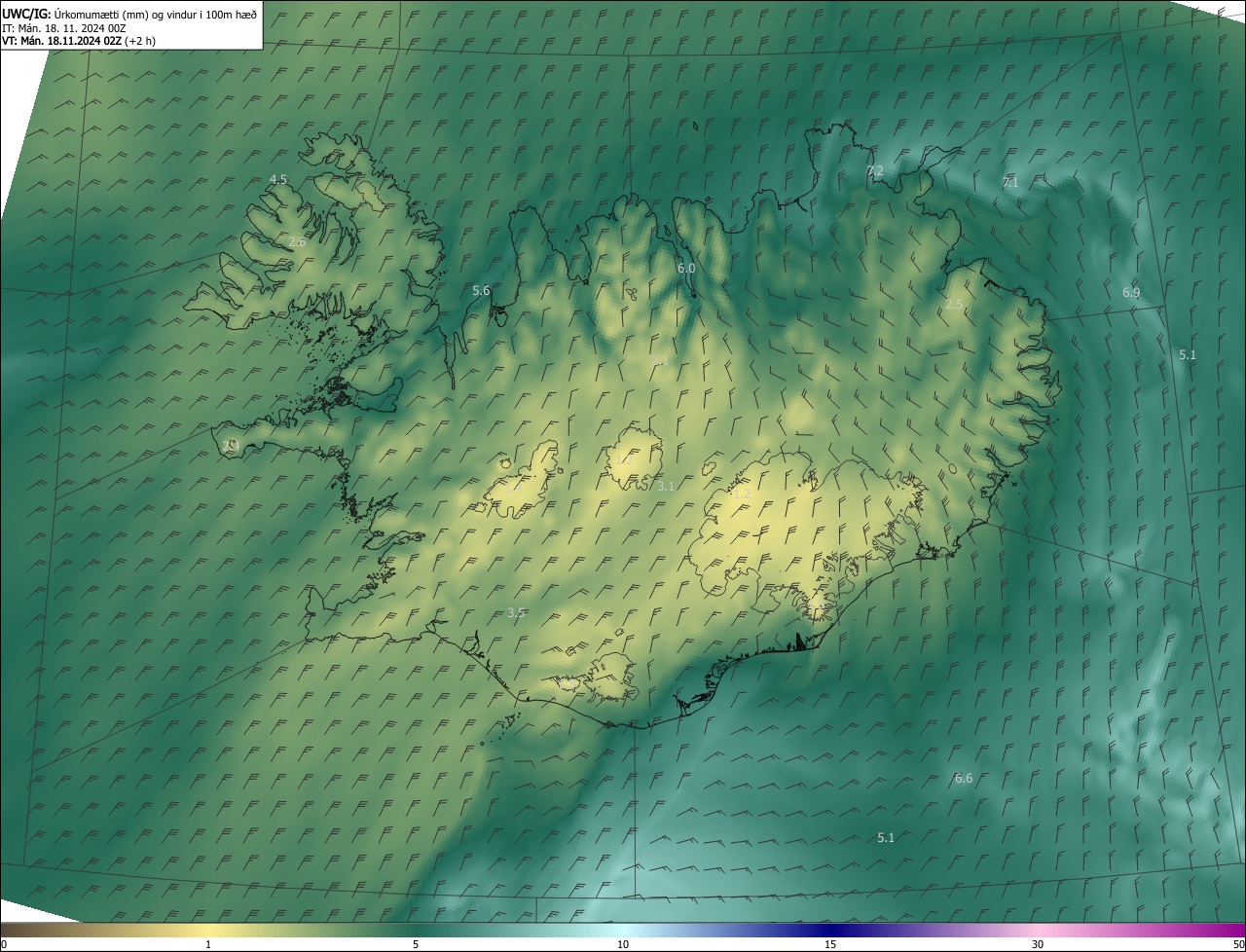1246x952 pixels.
Task: Click the '50' tick label on the color scale
Action: tap(1238, 944)
